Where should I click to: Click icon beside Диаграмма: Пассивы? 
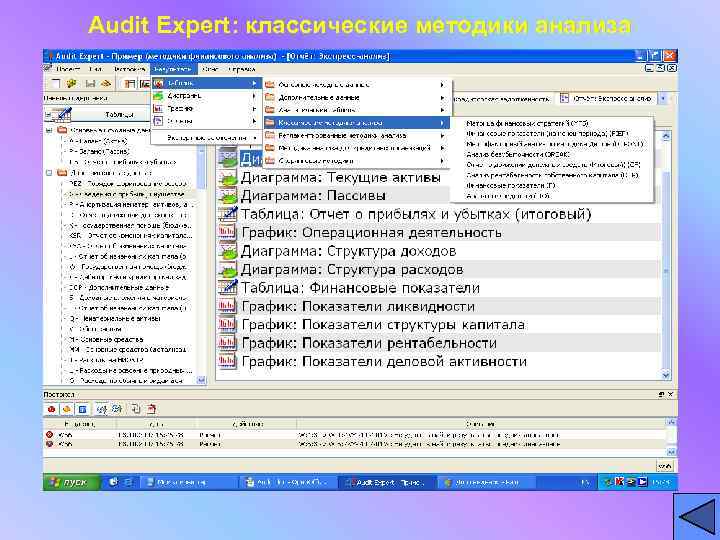(x=228, y=196)
